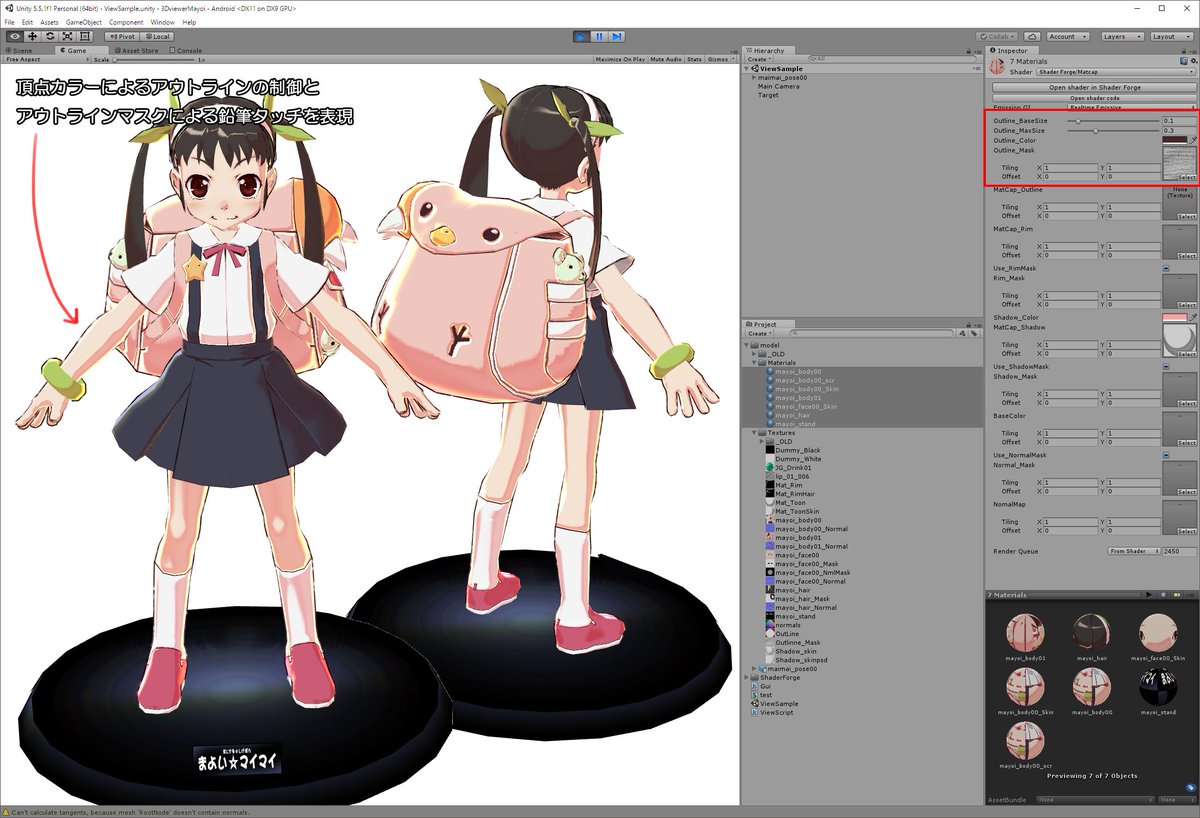Play the material preview animation
Screen dimensions: 1200x818
pos(1150,595)
